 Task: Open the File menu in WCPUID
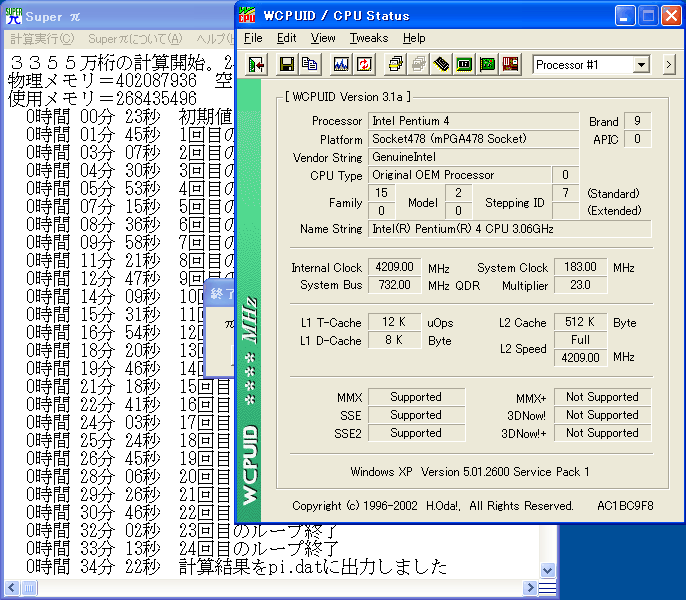tap(253, 38)
